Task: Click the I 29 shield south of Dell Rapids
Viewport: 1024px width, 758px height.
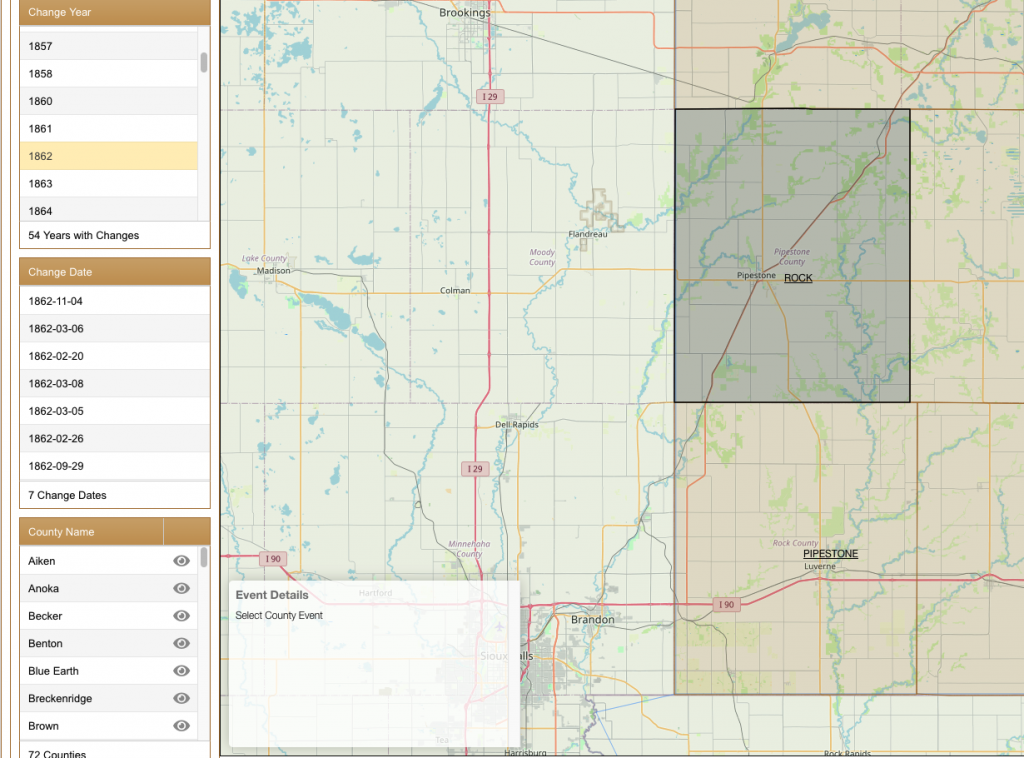Action: [475, 469]
